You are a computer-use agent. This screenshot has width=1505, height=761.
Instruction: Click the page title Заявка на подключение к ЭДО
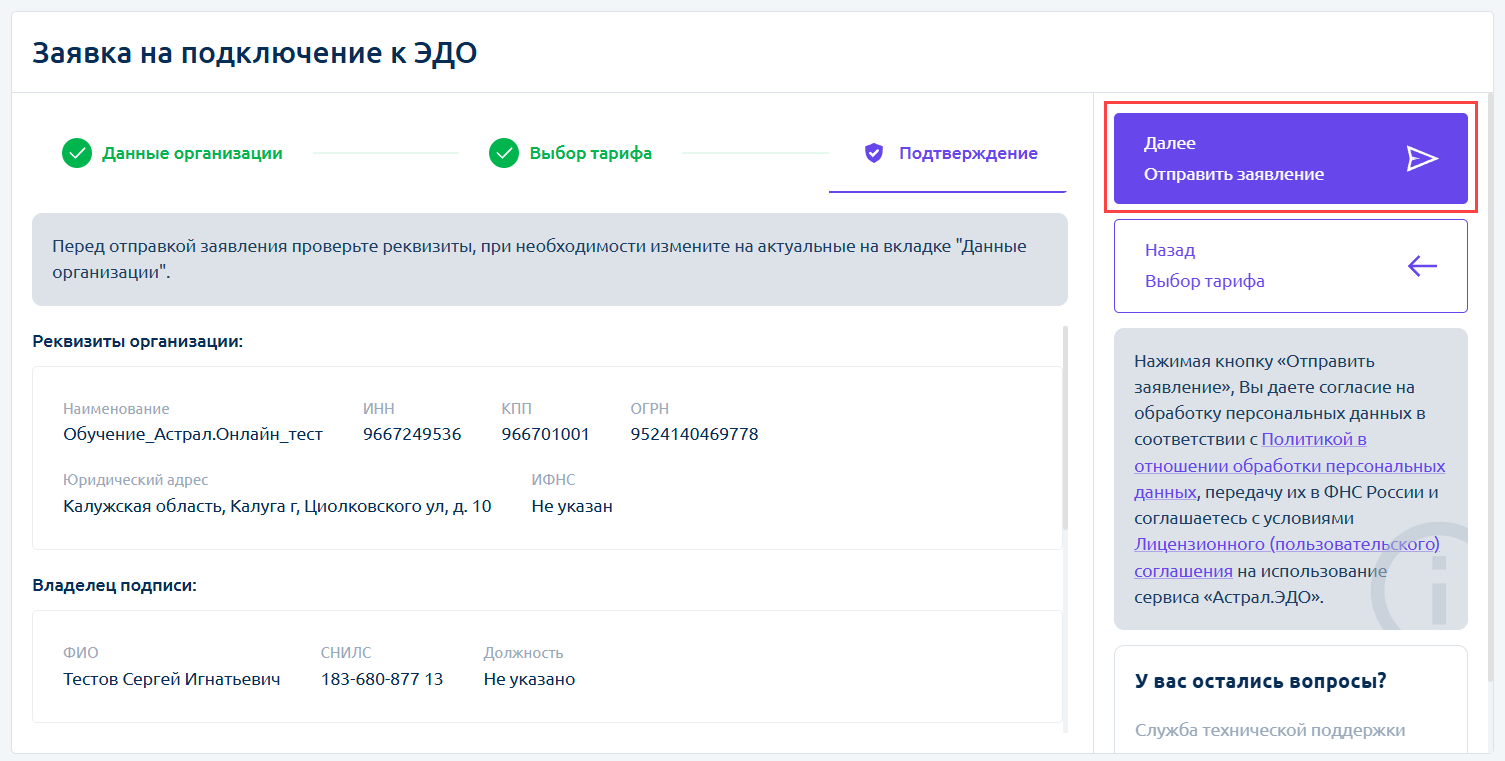(255, 53)
